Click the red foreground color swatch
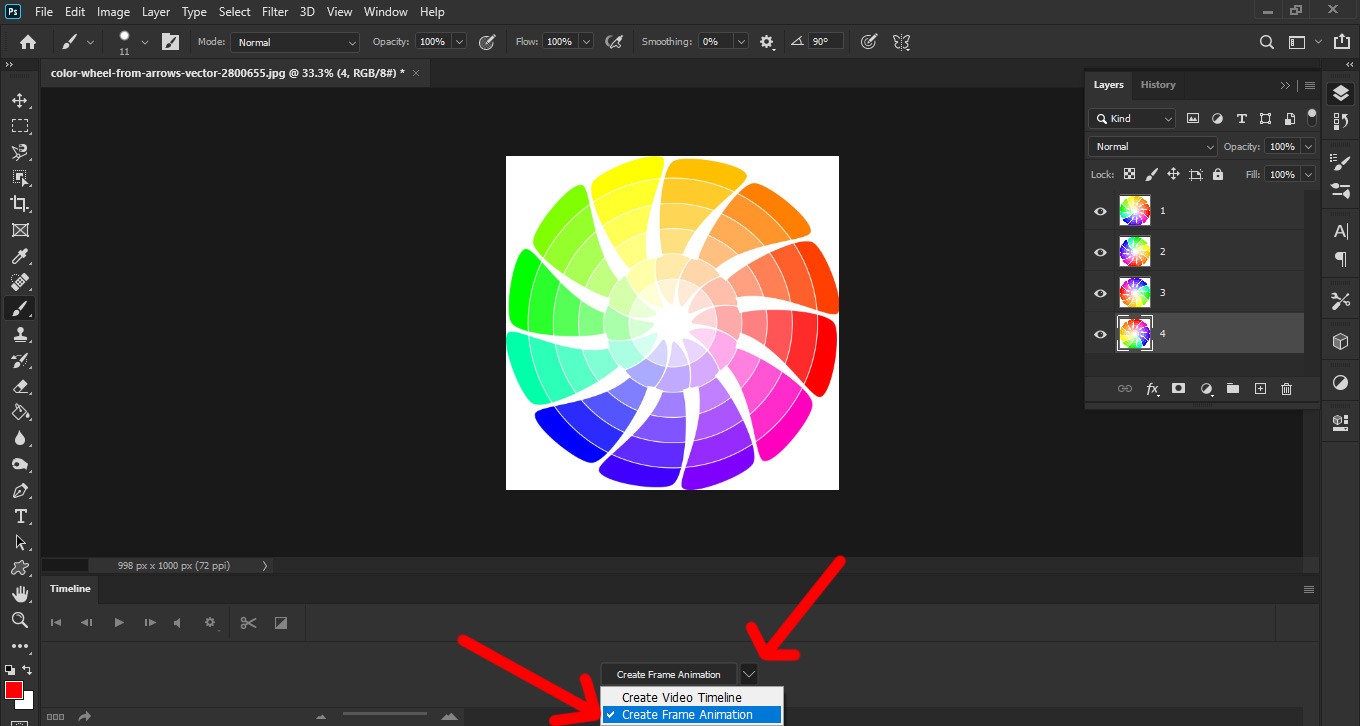 14,691
